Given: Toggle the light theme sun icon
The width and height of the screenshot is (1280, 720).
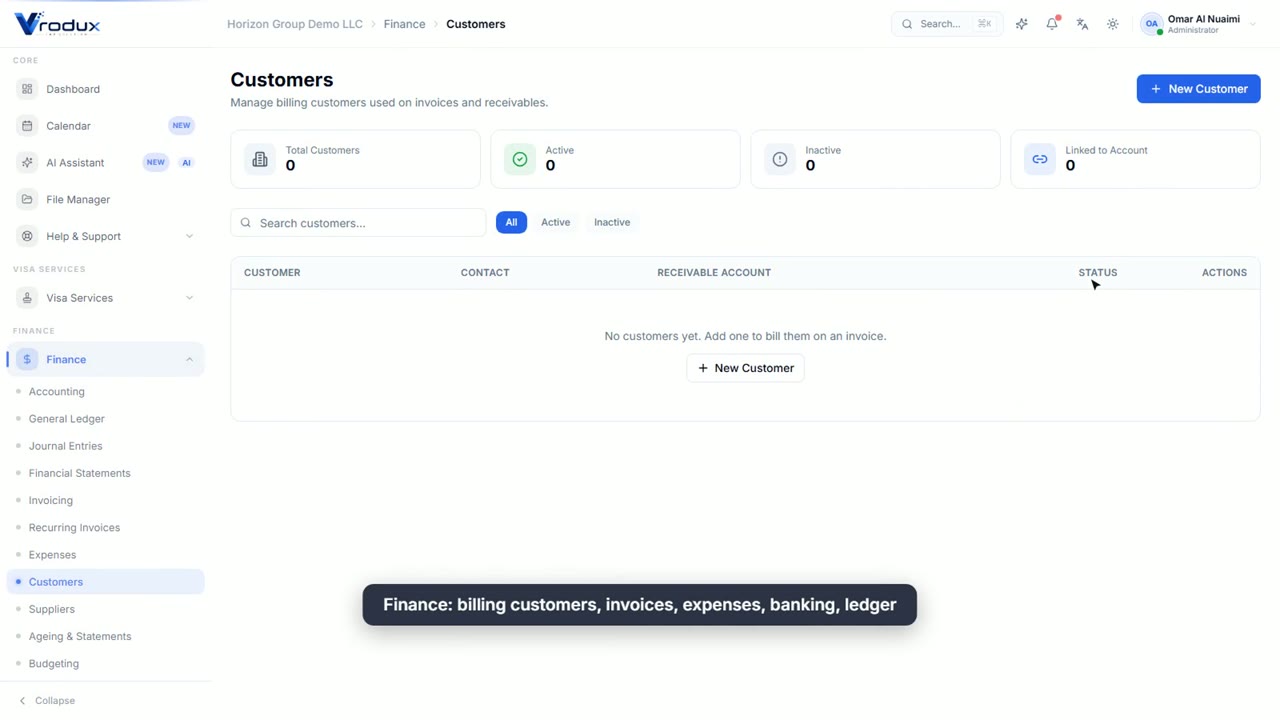Looking at the screenshot, I should pos(1113,24).
